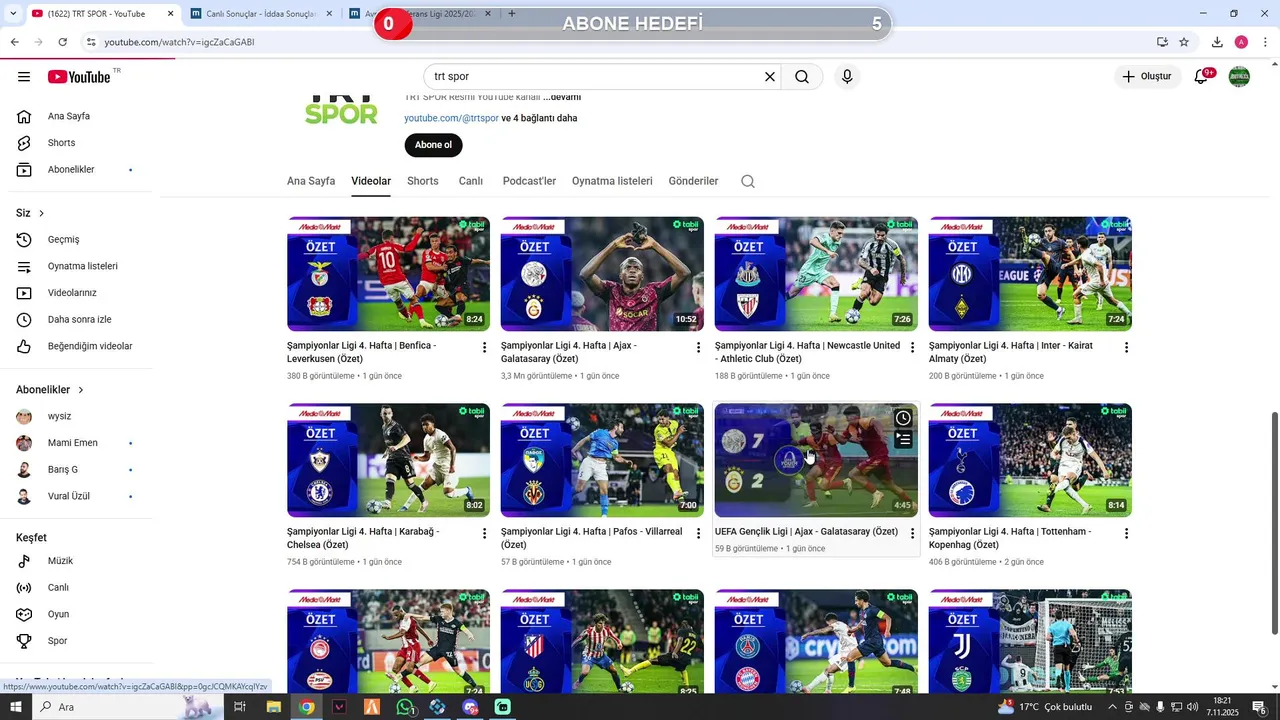Add UEFA Gençlik Ligi video to watch later
Screen dimensions: 1280x720
(903, 418)
